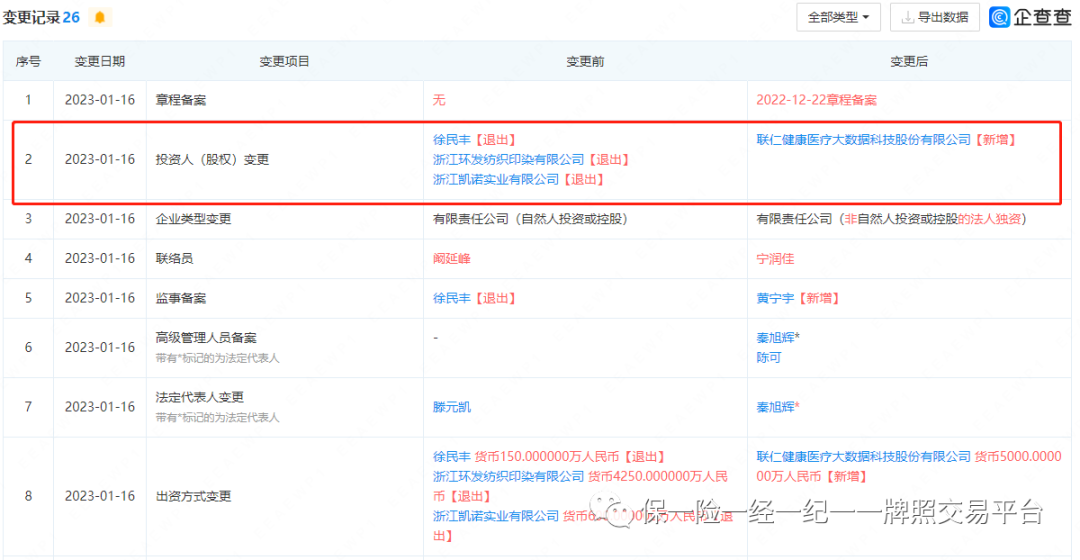1080x560 pixels.
Task: Click date 2023-01-16 in row 1
Action: 100,100
